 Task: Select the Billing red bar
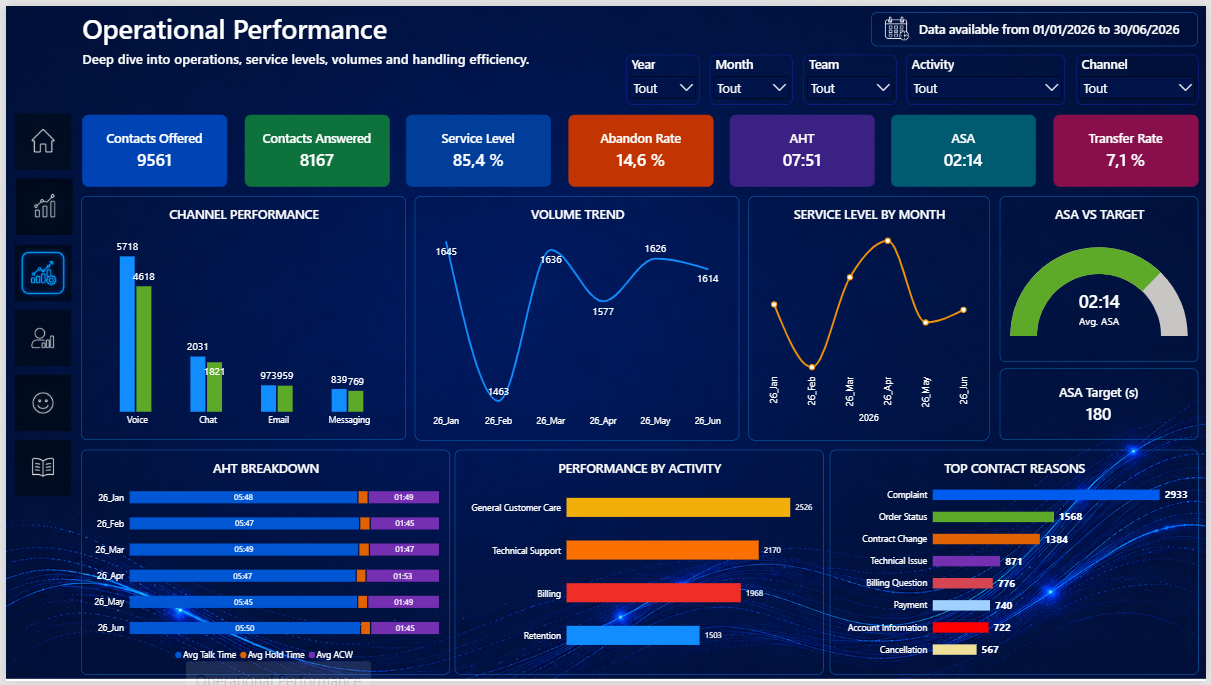click(x=653, y=593)
